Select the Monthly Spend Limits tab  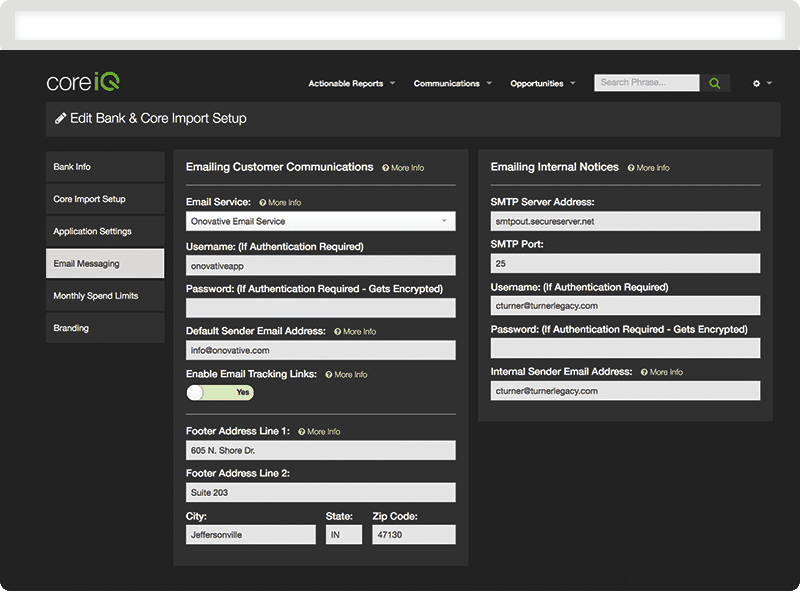[x=105, y=296]
